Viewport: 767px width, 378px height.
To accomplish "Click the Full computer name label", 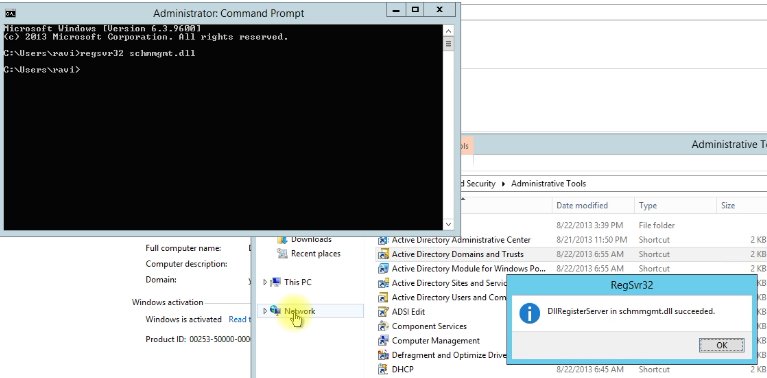I will (183, 248).
